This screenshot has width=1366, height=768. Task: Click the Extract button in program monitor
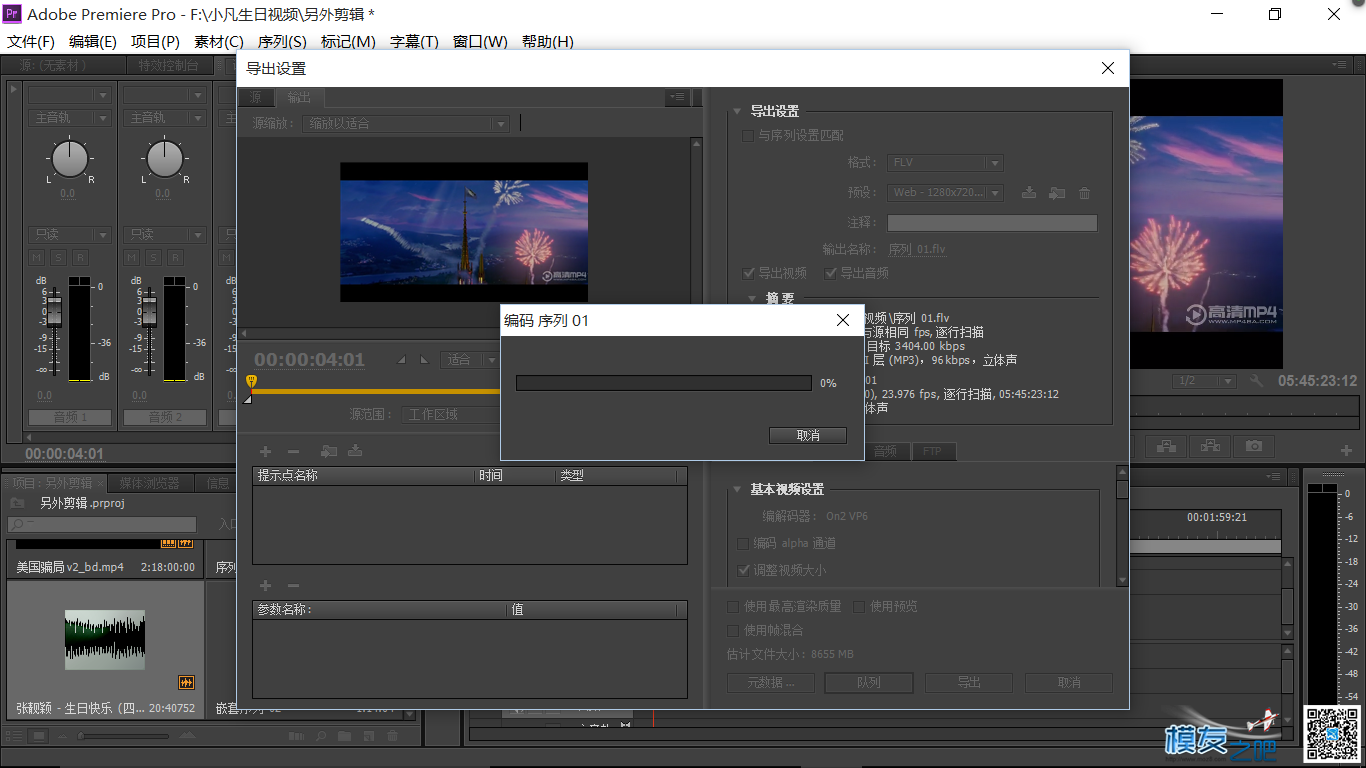pyautogui.click(x=1210, y=446)
